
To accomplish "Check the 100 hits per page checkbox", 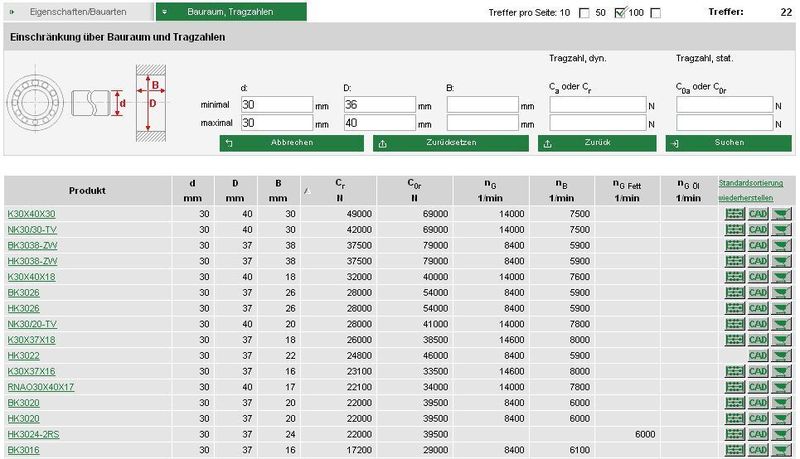I will click(x=656, y=13).
